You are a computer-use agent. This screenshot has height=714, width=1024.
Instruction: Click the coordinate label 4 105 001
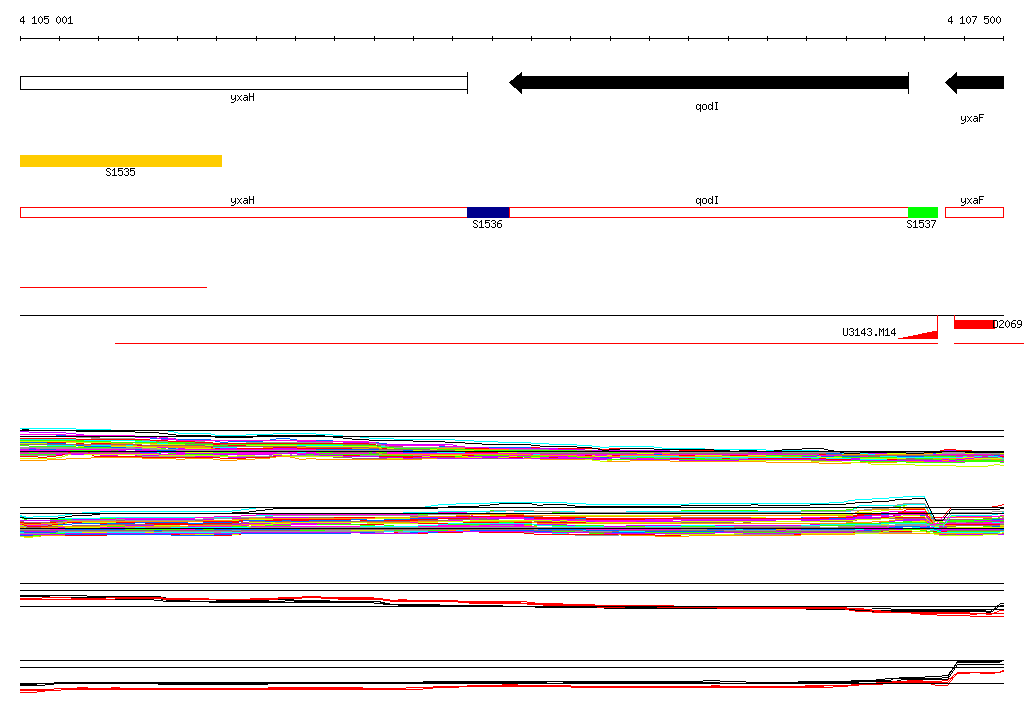pos(46,20)
